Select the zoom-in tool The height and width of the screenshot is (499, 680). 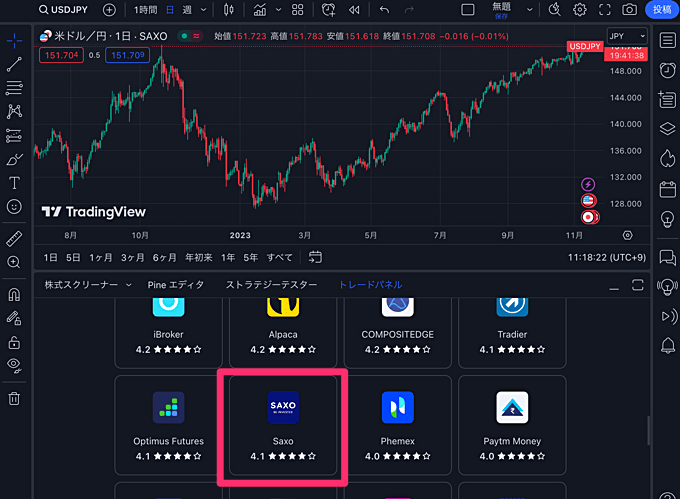(x=14, y=262)
